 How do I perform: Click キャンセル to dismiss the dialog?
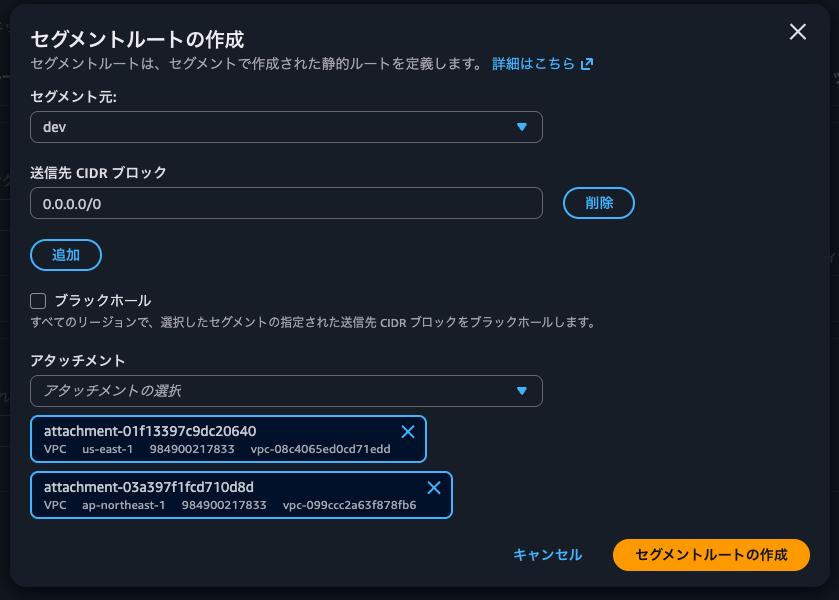tap(547, 554)
